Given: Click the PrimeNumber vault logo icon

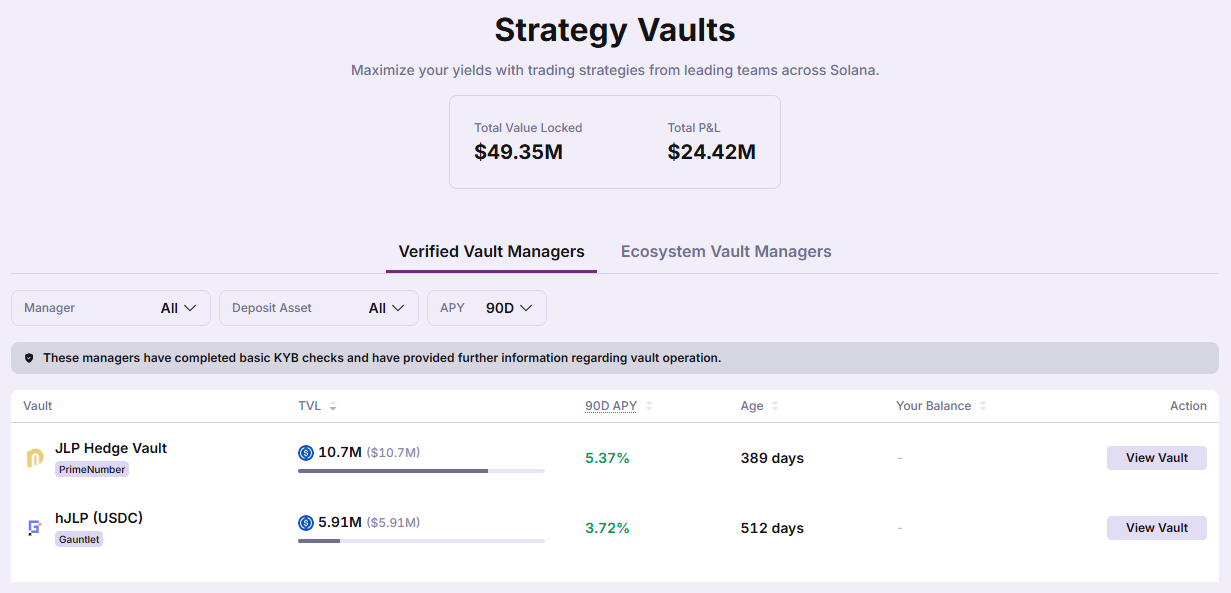Looking at the screenshot, I should tap(34, 458).
